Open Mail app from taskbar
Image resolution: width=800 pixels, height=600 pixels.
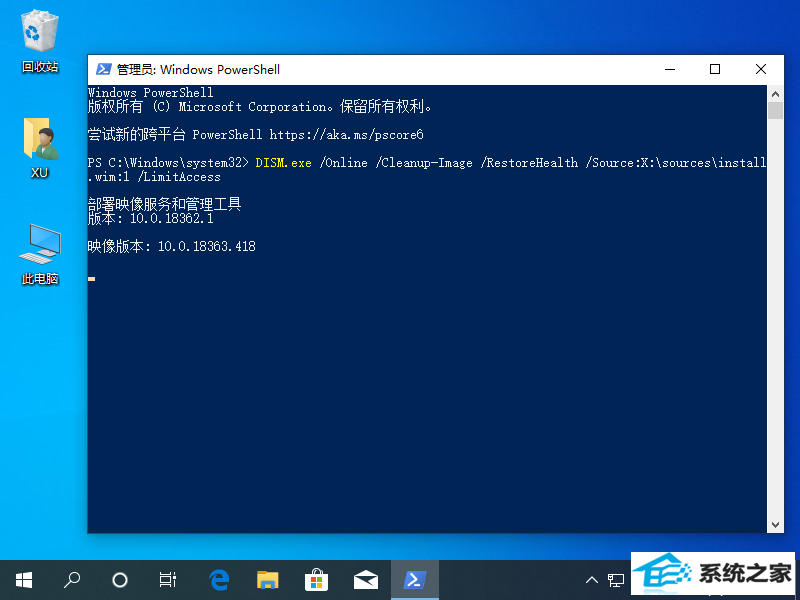366,580
